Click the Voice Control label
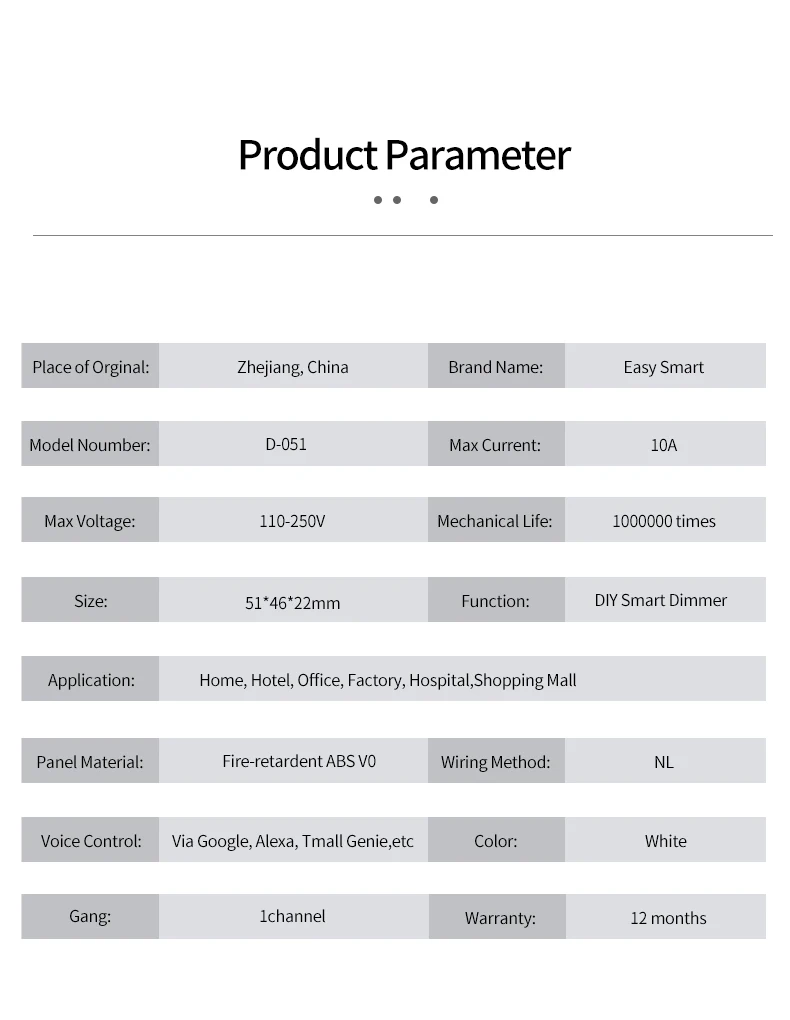790x1020 pixels. pos(90,841)
